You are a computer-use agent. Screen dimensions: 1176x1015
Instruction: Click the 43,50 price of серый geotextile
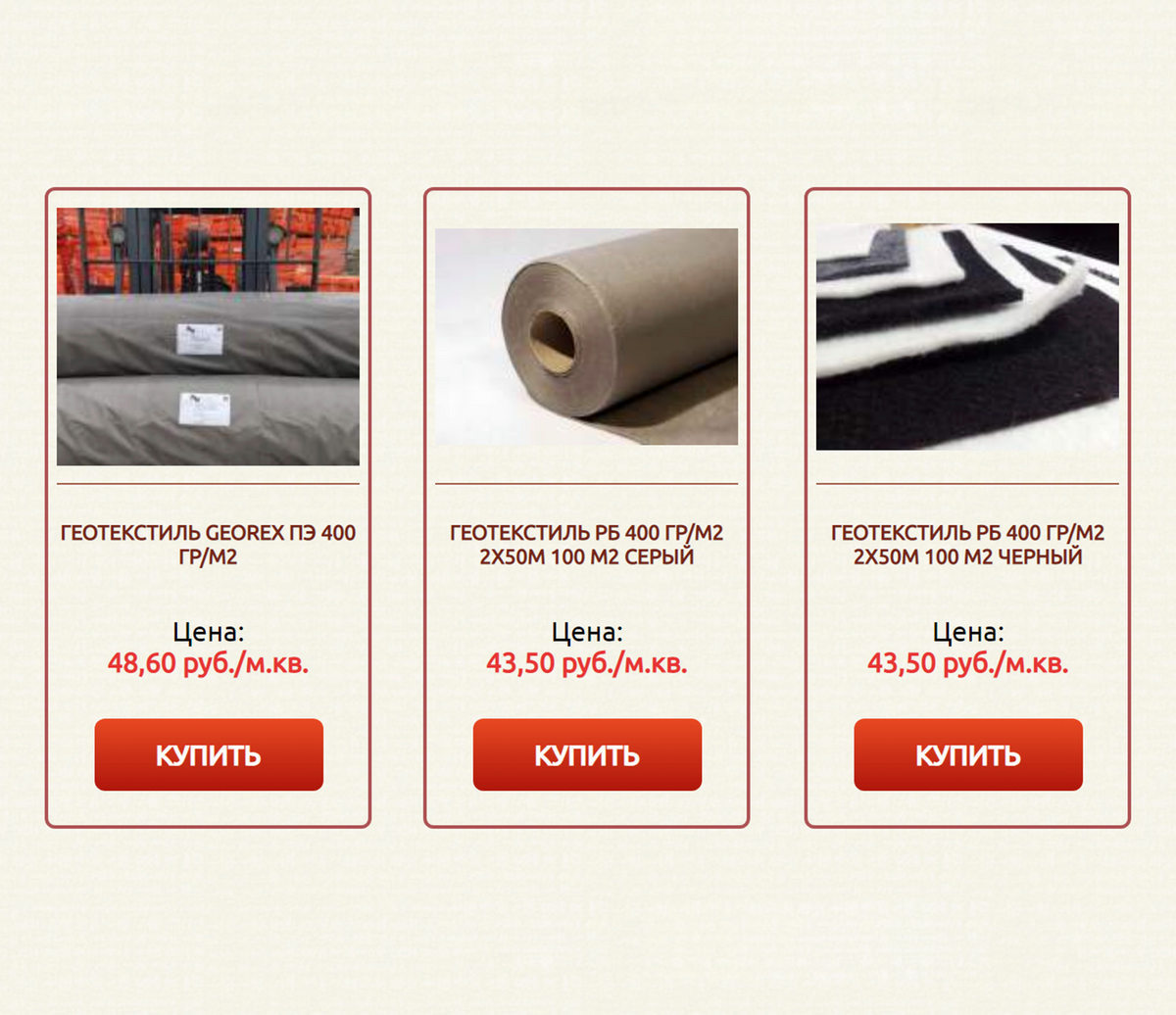(x=586, y=663)
